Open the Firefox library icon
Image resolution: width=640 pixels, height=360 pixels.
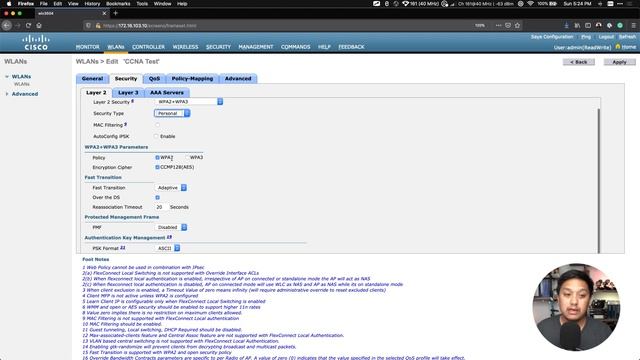(x=577, y=25)
